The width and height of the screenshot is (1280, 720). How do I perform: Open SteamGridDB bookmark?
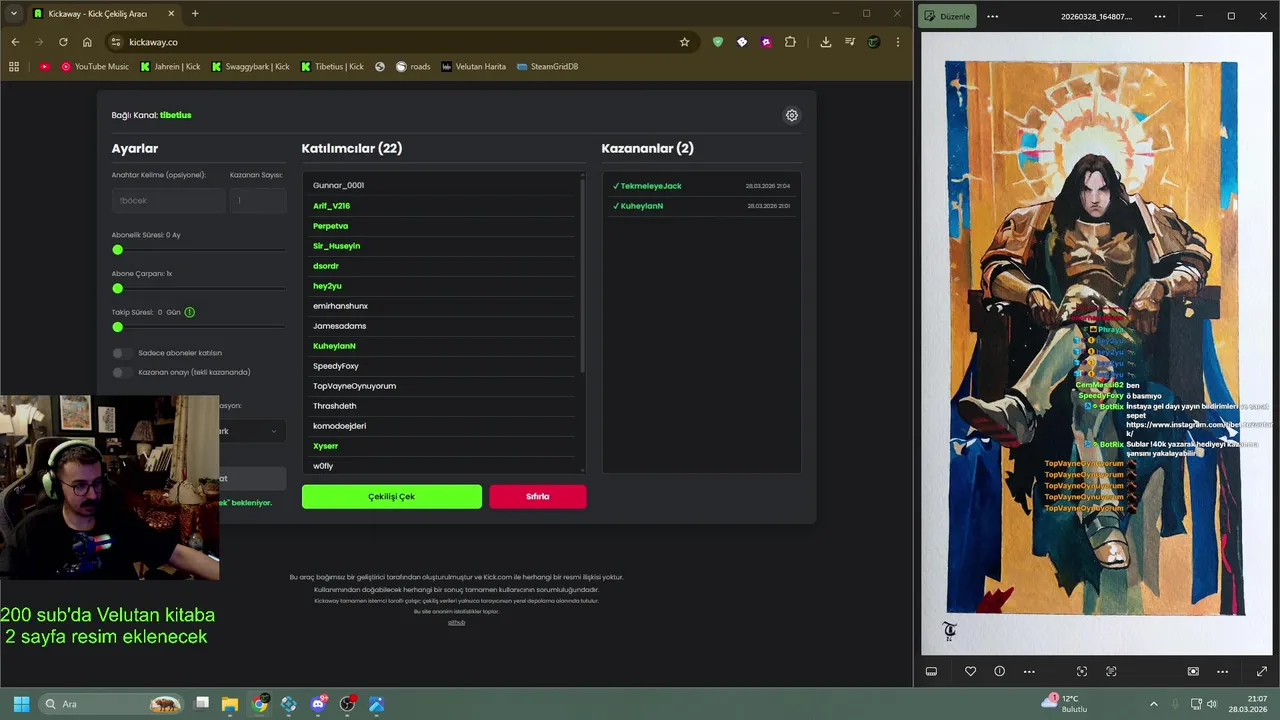tap(547, 67)
